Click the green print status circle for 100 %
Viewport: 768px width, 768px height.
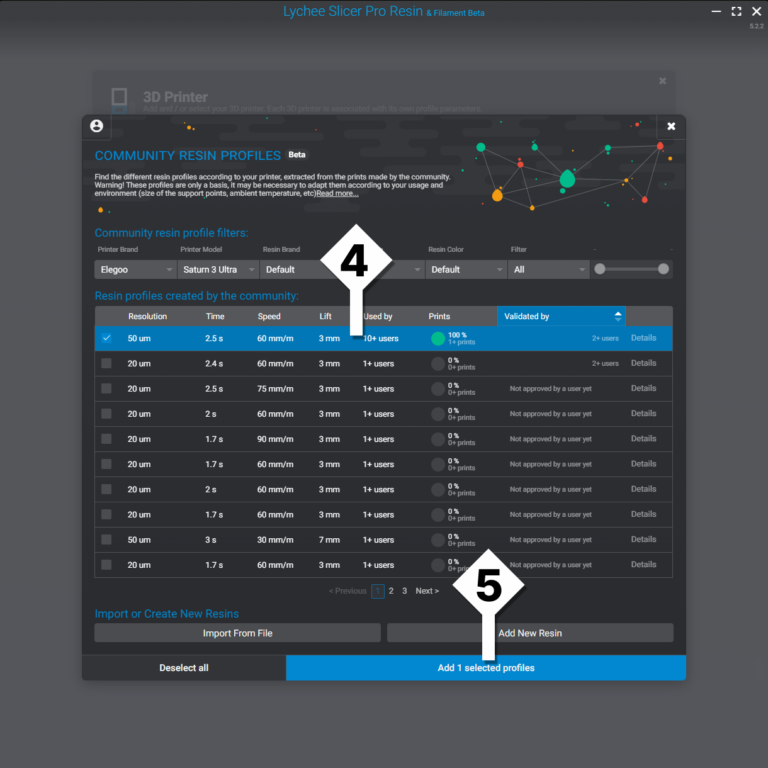[x=437, y=338]
